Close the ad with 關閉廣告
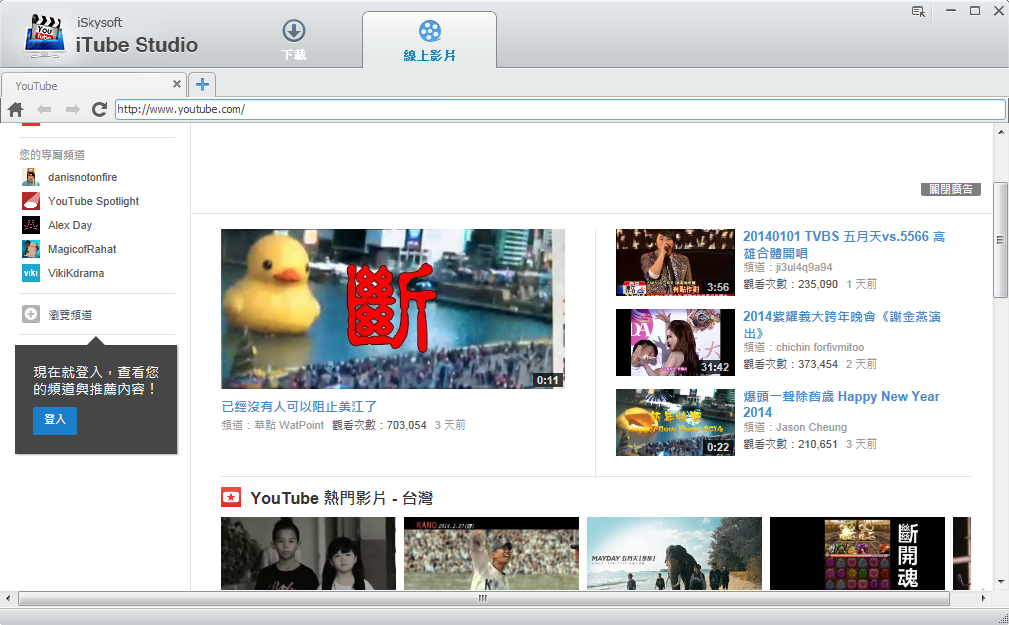This screenshot has width=1009, height=625. click(x=950, y=189)
